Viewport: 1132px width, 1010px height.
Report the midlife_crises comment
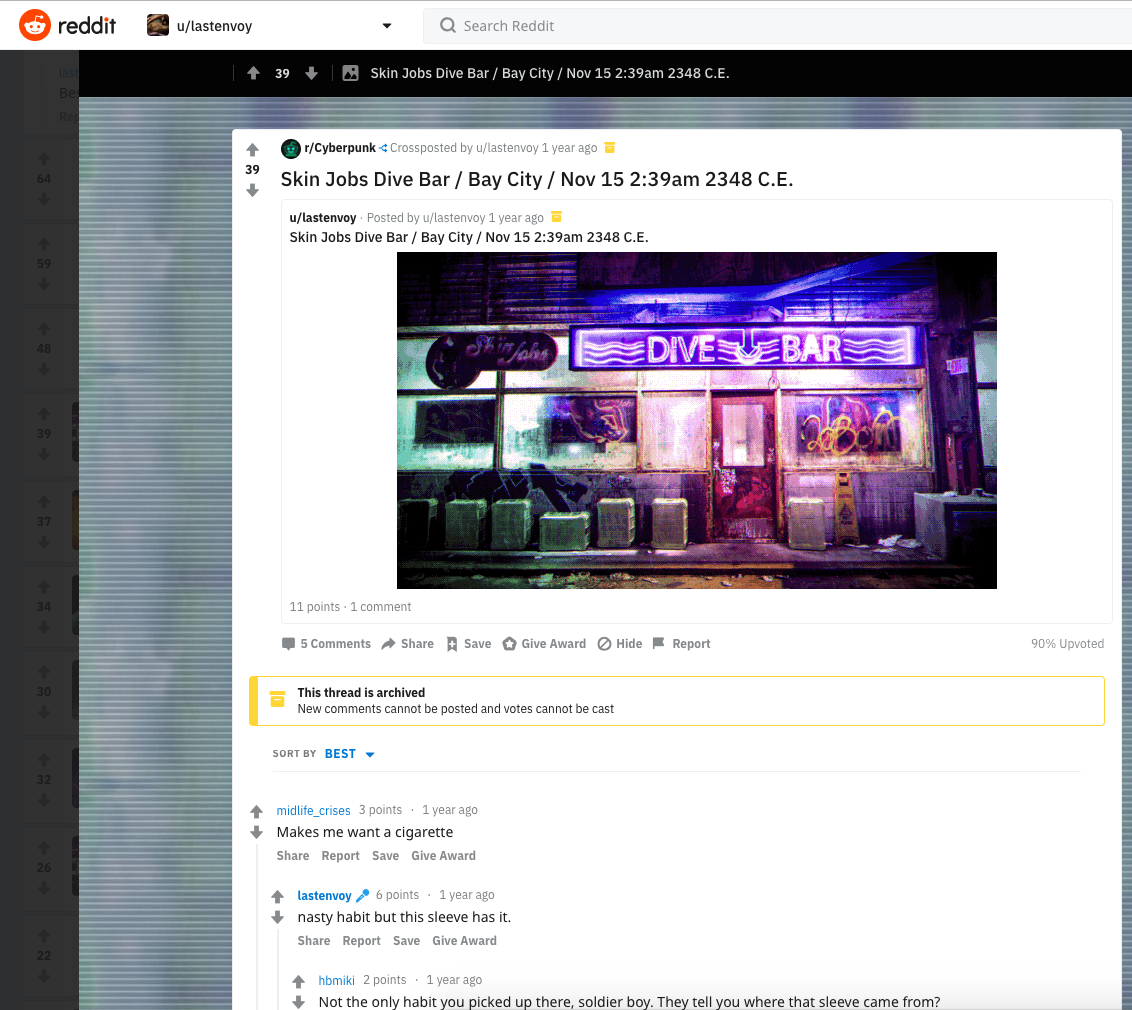pyautogui.click(x=341, y=856)
